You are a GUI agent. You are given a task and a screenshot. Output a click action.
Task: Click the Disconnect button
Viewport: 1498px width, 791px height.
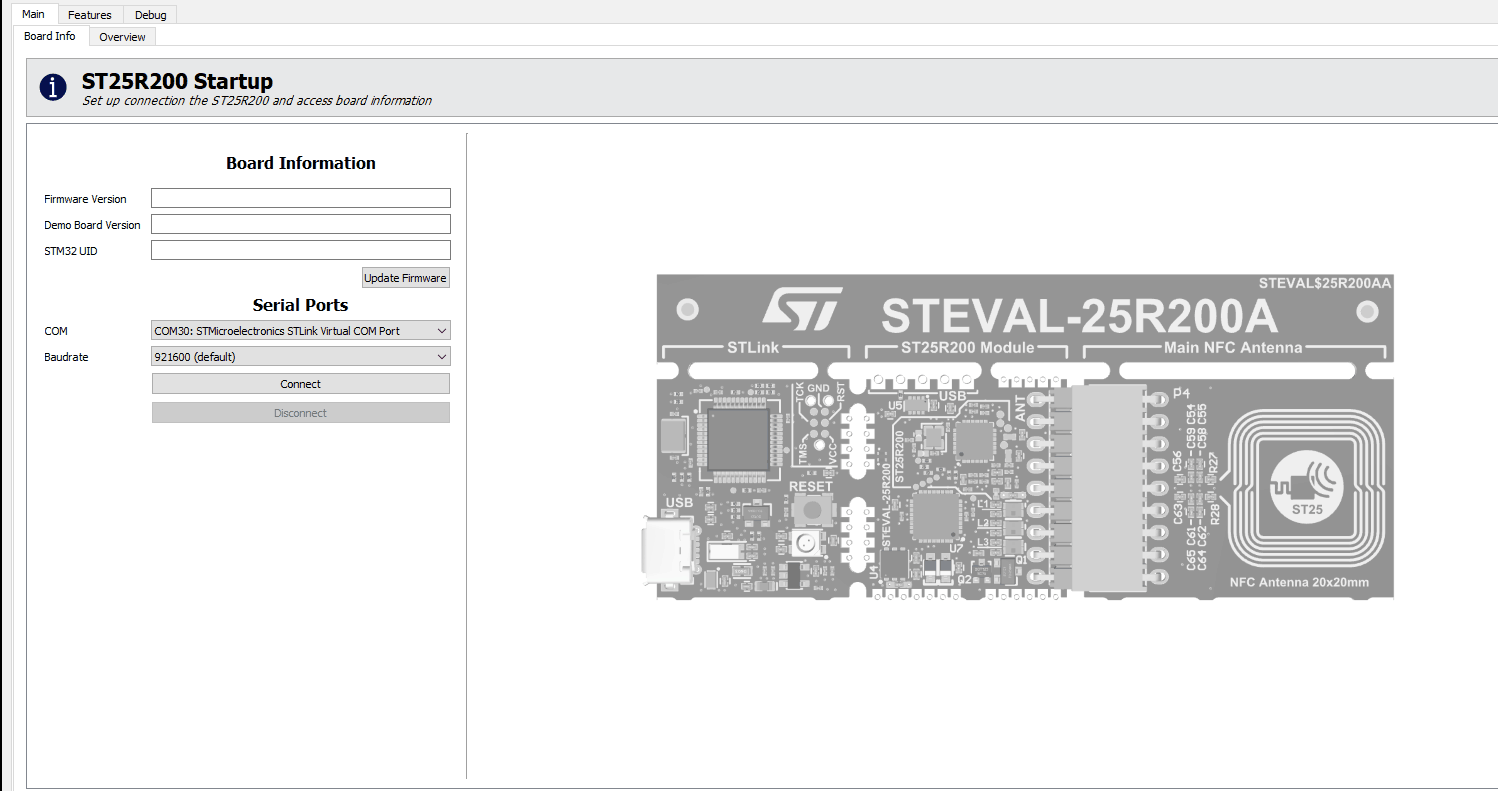[301, 413]
